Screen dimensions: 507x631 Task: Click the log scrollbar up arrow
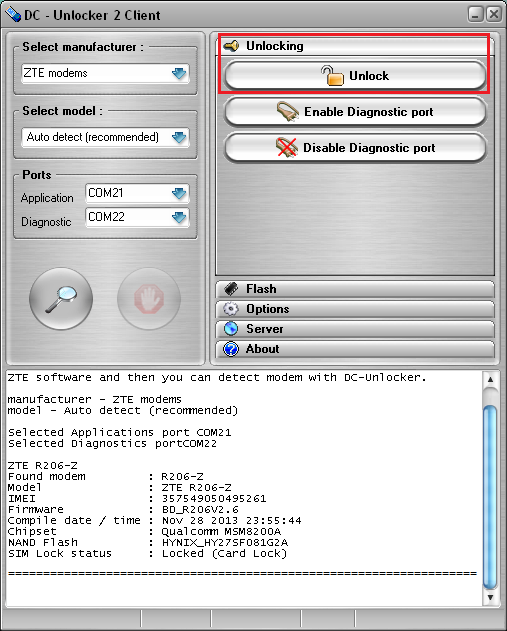[x=490, y=379]
